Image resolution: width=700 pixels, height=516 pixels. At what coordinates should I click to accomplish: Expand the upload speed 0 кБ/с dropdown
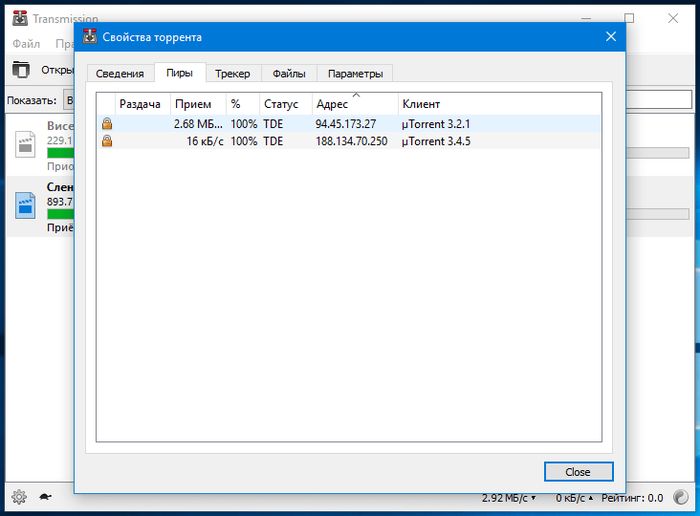[577, 497]
